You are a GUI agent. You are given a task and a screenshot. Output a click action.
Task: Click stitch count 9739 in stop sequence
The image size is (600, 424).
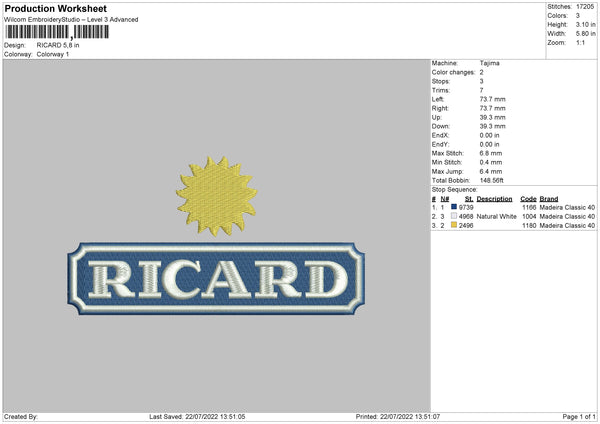point(466,207)
